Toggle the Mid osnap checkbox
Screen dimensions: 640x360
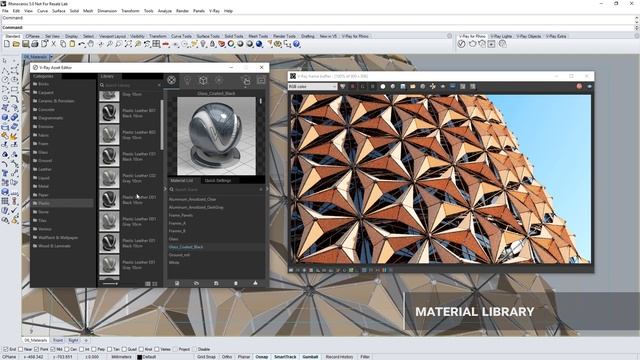(x=53, y=349)
